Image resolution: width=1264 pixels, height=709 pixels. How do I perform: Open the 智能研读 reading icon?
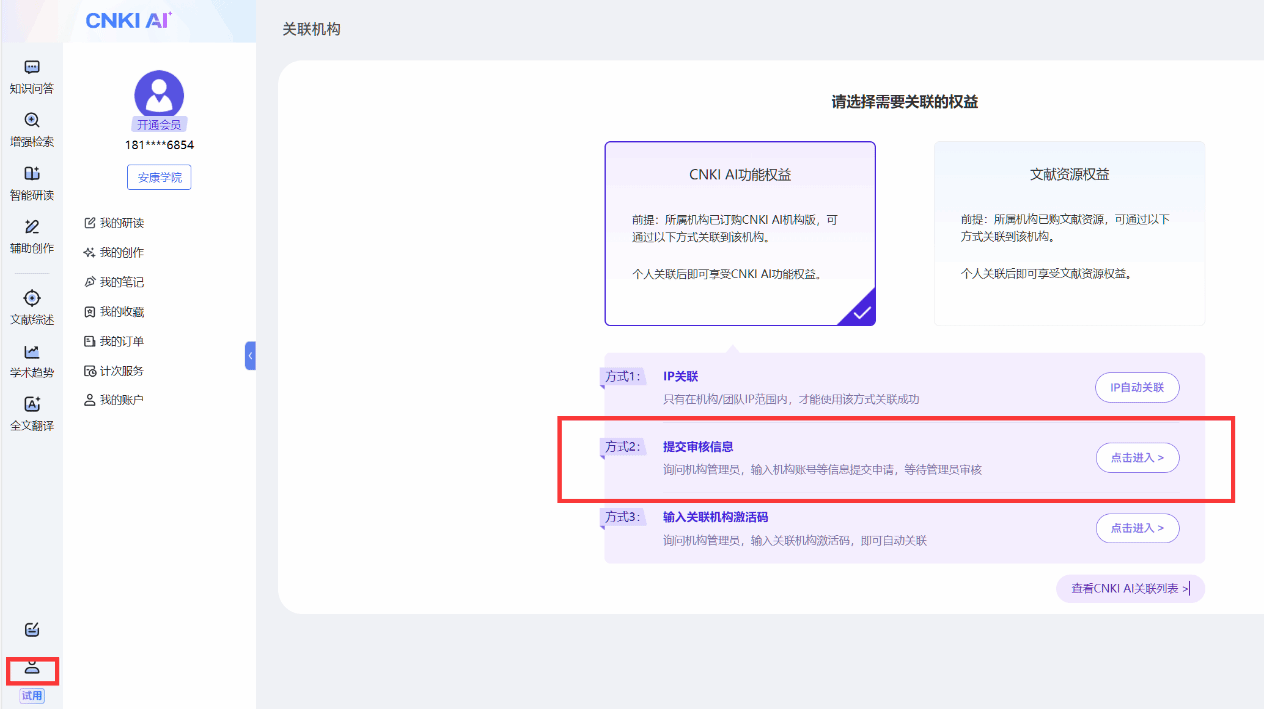coord(32,174)
